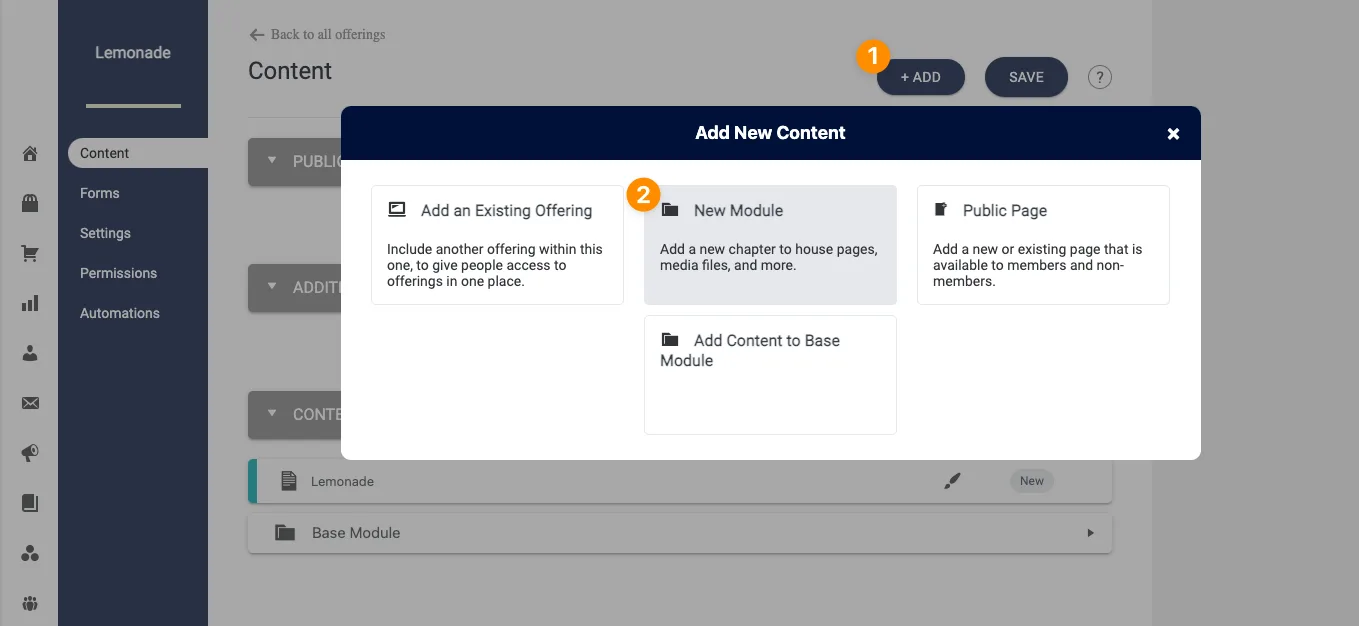This screenshot has height=626, width=1359.
Task: Click the SAVE button
Action: click(x=1026, y=76)
